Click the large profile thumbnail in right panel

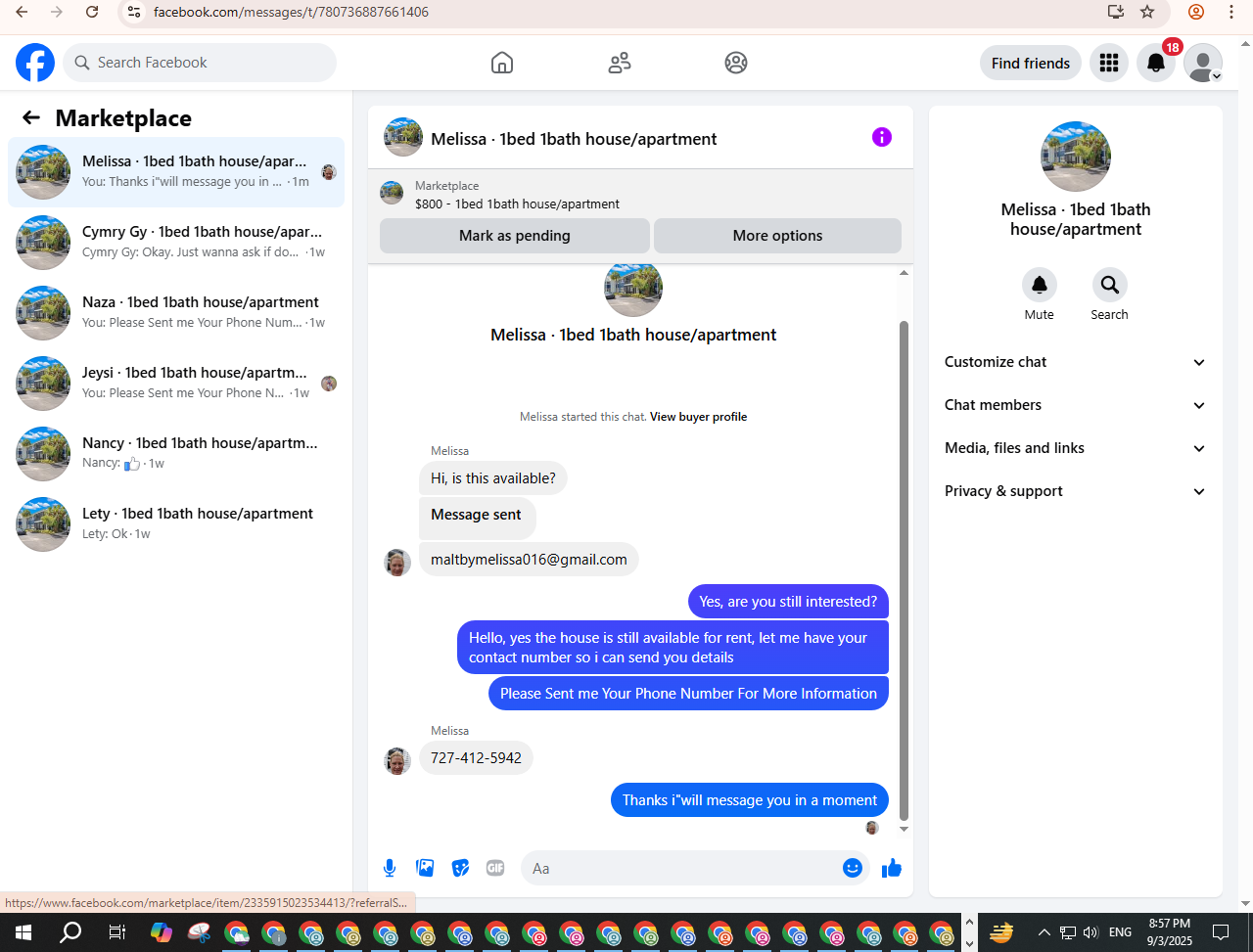coord(1076,157)
